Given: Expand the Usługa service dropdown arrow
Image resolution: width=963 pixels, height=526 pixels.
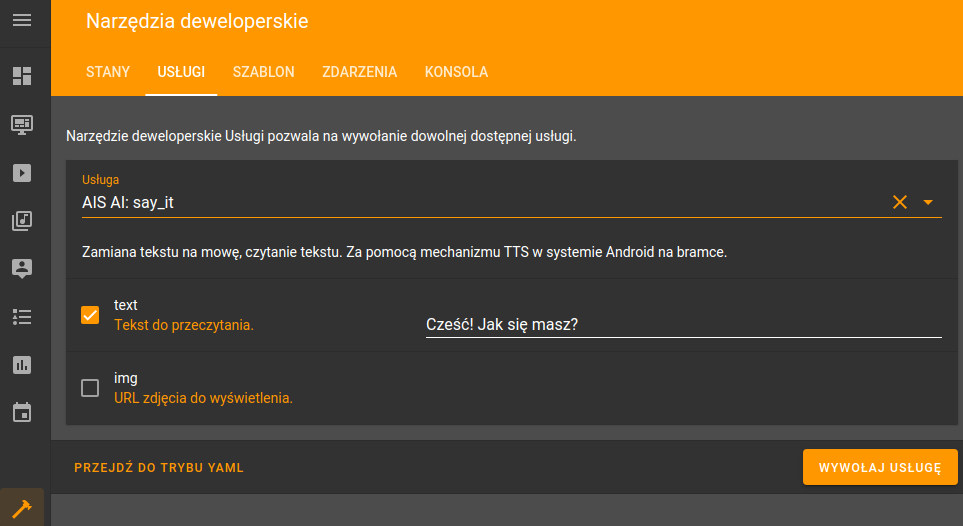Looking at the screenshot, I should tap(928, 202).
